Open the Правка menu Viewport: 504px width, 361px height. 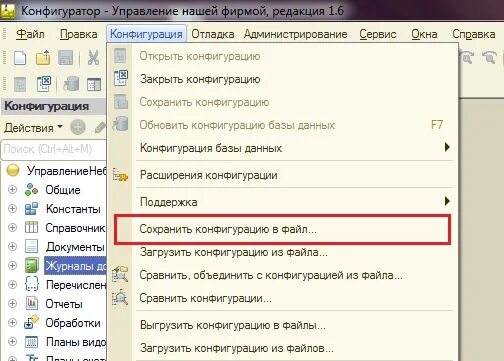78,34
